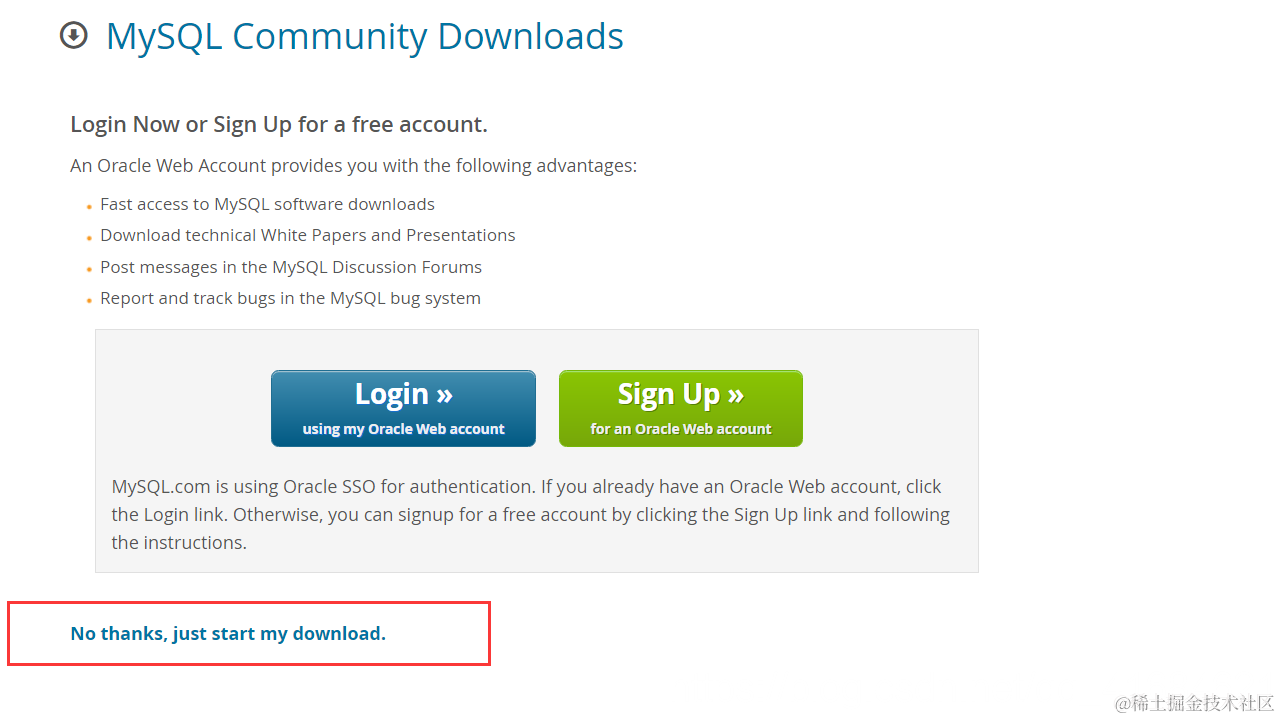Viewport: 1281px width, 720px height.
Task: Click the Oracle SSO authentication paragraph
Action: (x=531, y=514)
